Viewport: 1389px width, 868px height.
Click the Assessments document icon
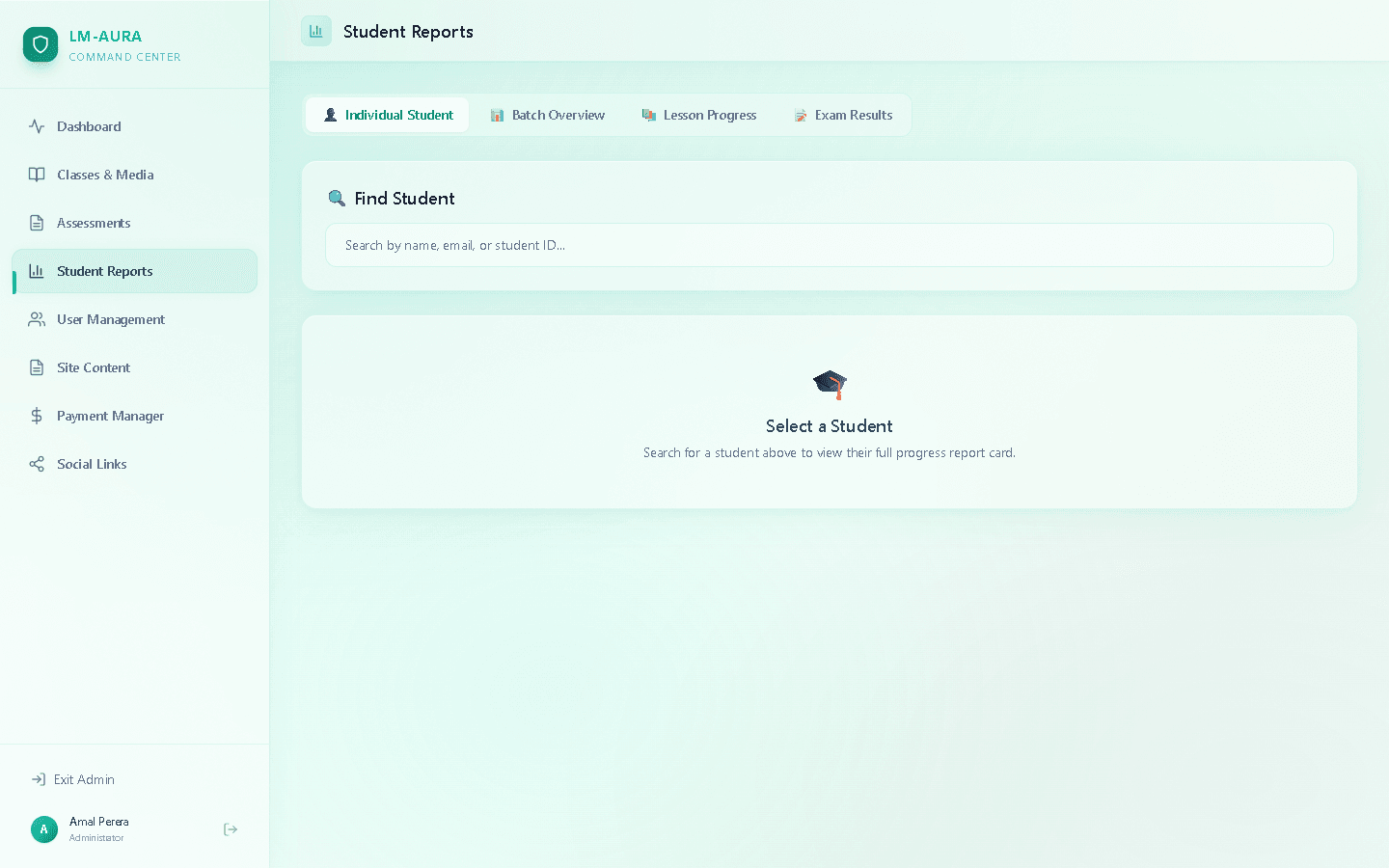37,223
